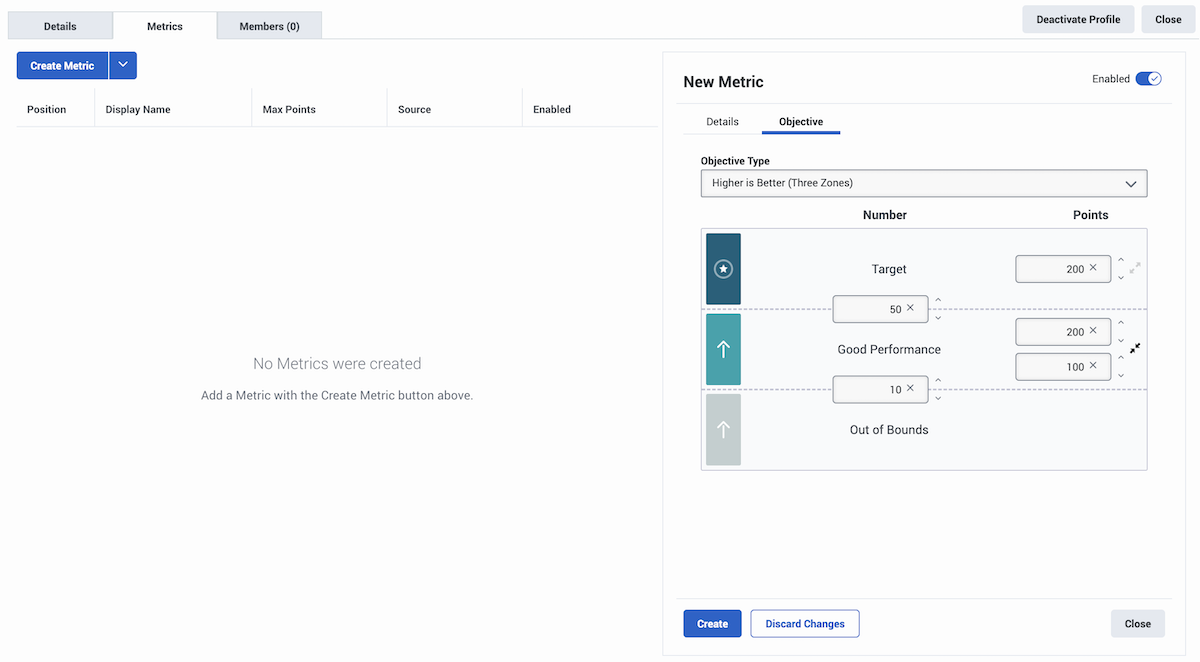Click the gray arrow icon beside Out of Bounds
The image size is (1200, 662).
pyautogui.click(x=723, y=429)
